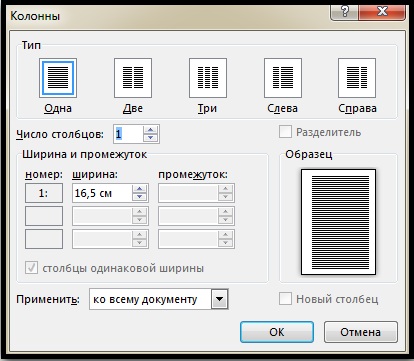
Task: Increase Число столбцов with up arrow
Action: (151, 130)
